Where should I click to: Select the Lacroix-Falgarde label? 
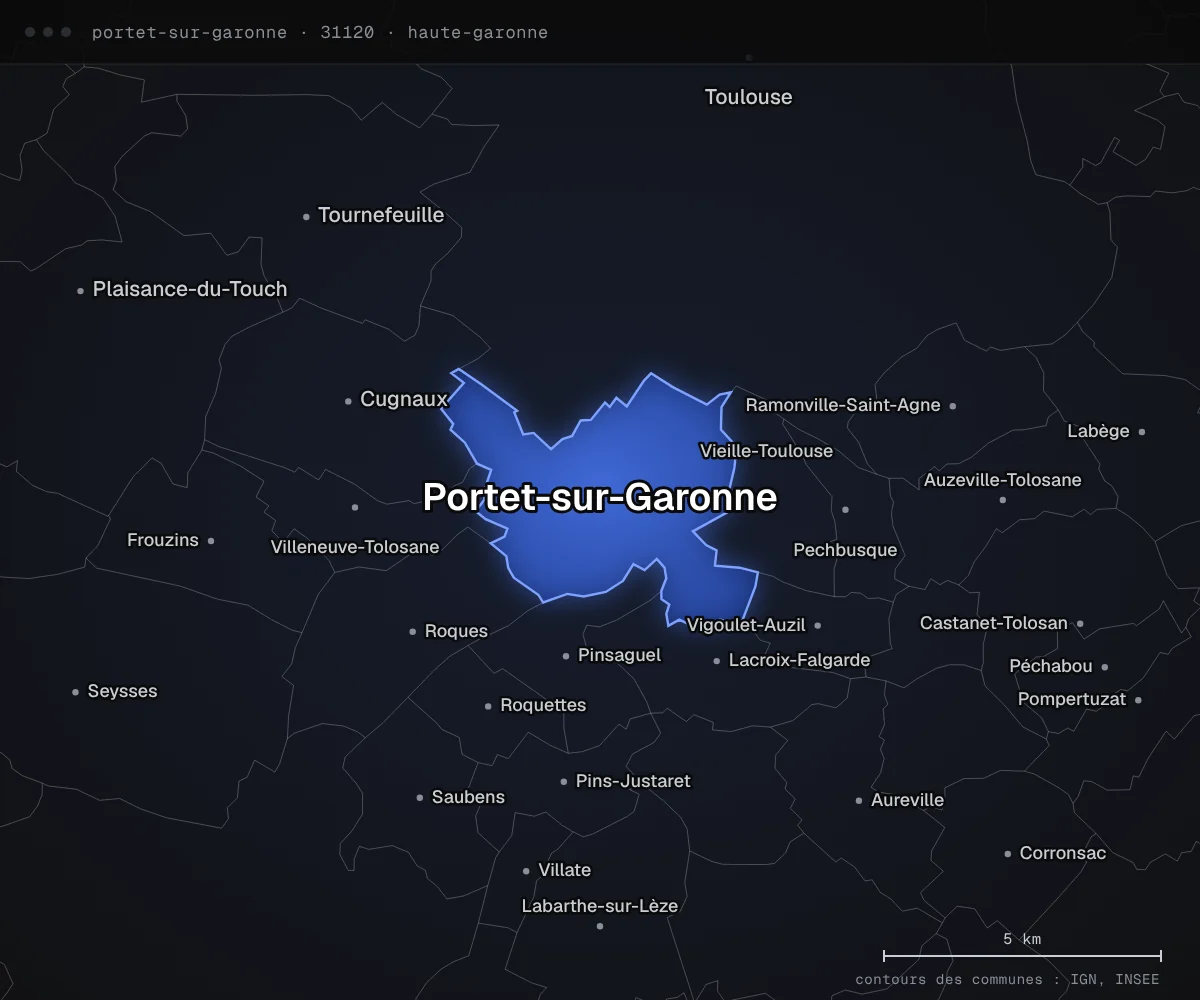pyautogui.click(x=799, y=660)
